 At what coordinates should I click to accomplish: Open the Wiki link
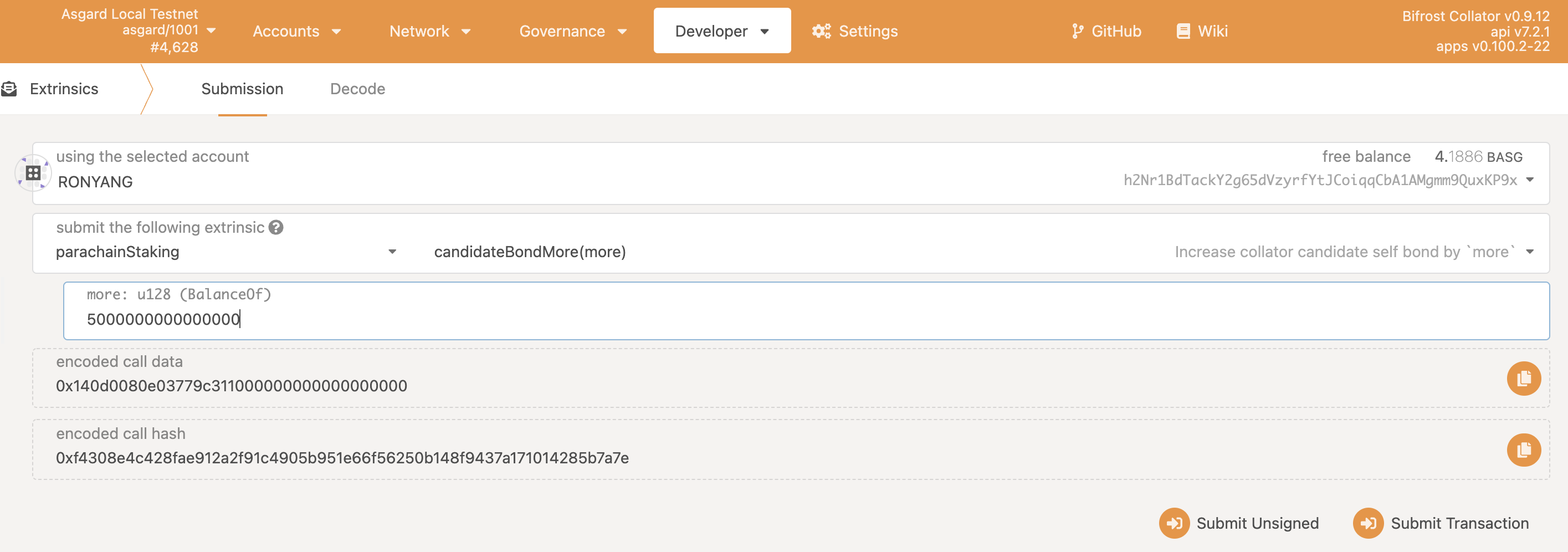pos(1202,31)
